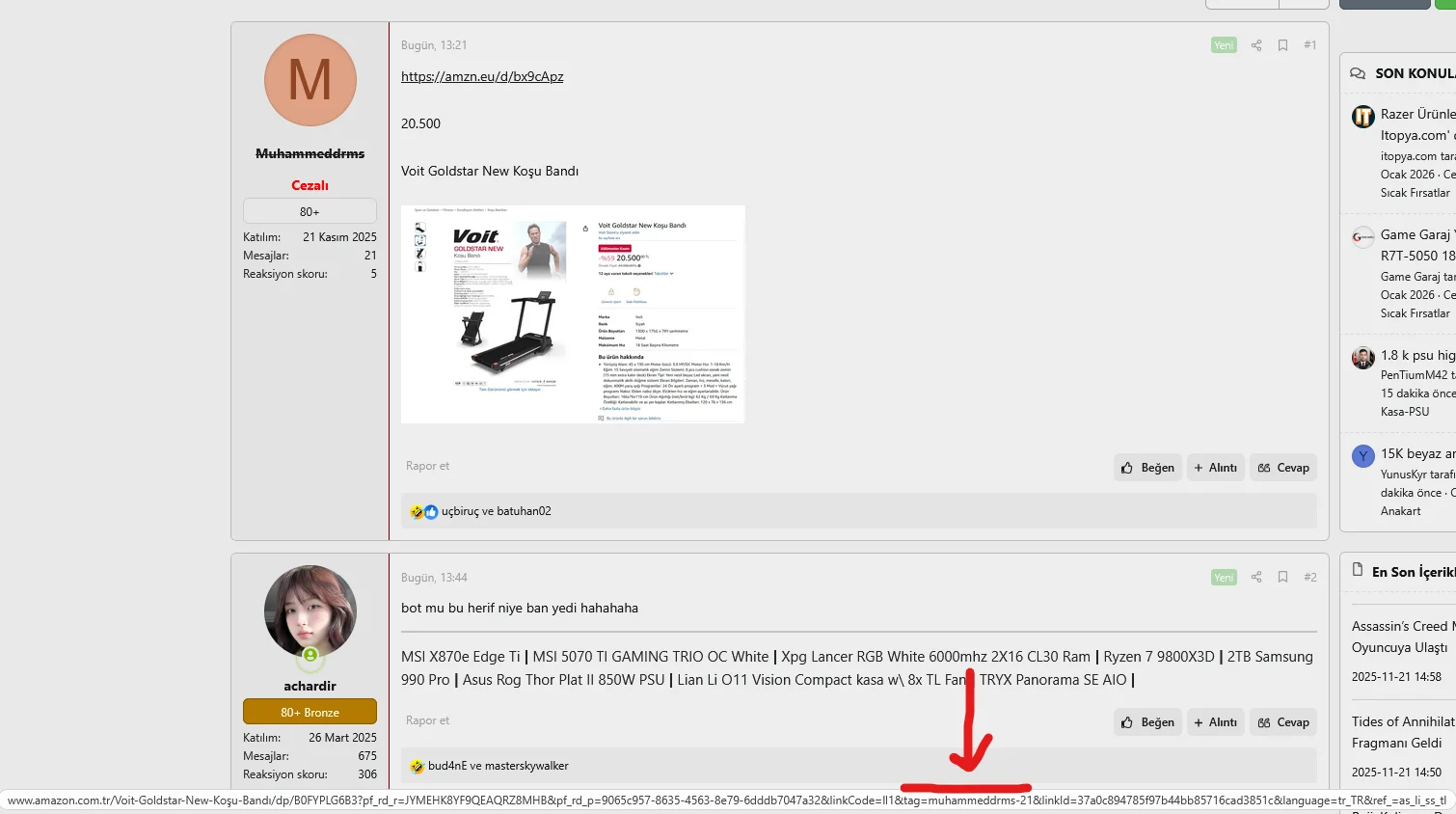Click the SON KONUL speech bubble icon
The image size is (1456, 814).
click(x=1358, y=73)
